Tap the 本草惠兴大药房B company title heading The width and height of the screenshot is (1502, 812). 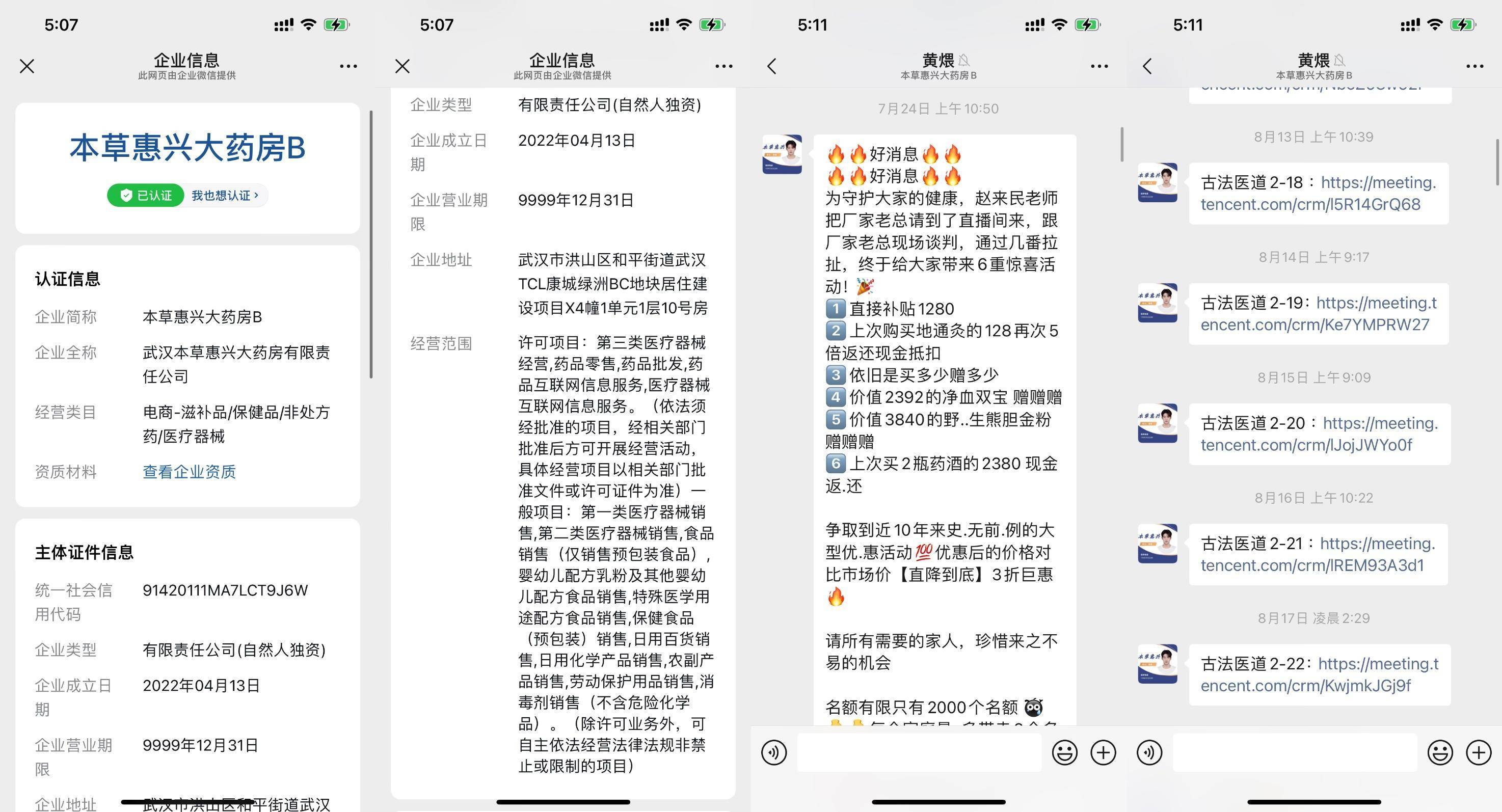click(x=187, y=147)
